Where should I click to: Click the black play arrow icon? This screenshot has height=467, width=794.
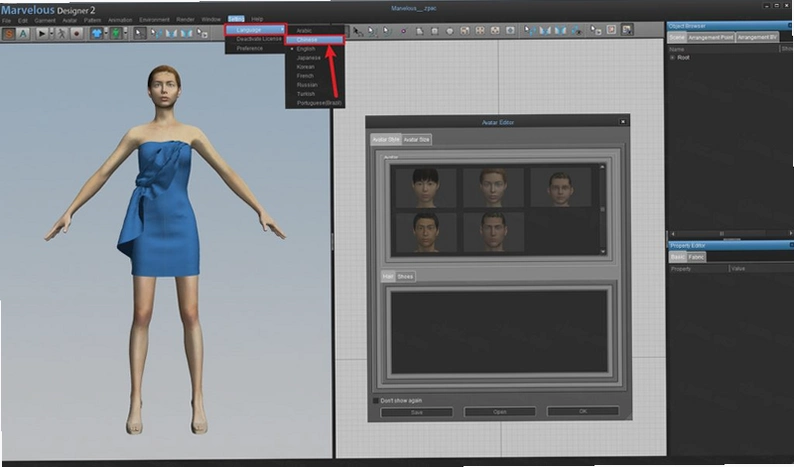click(42, 33)
